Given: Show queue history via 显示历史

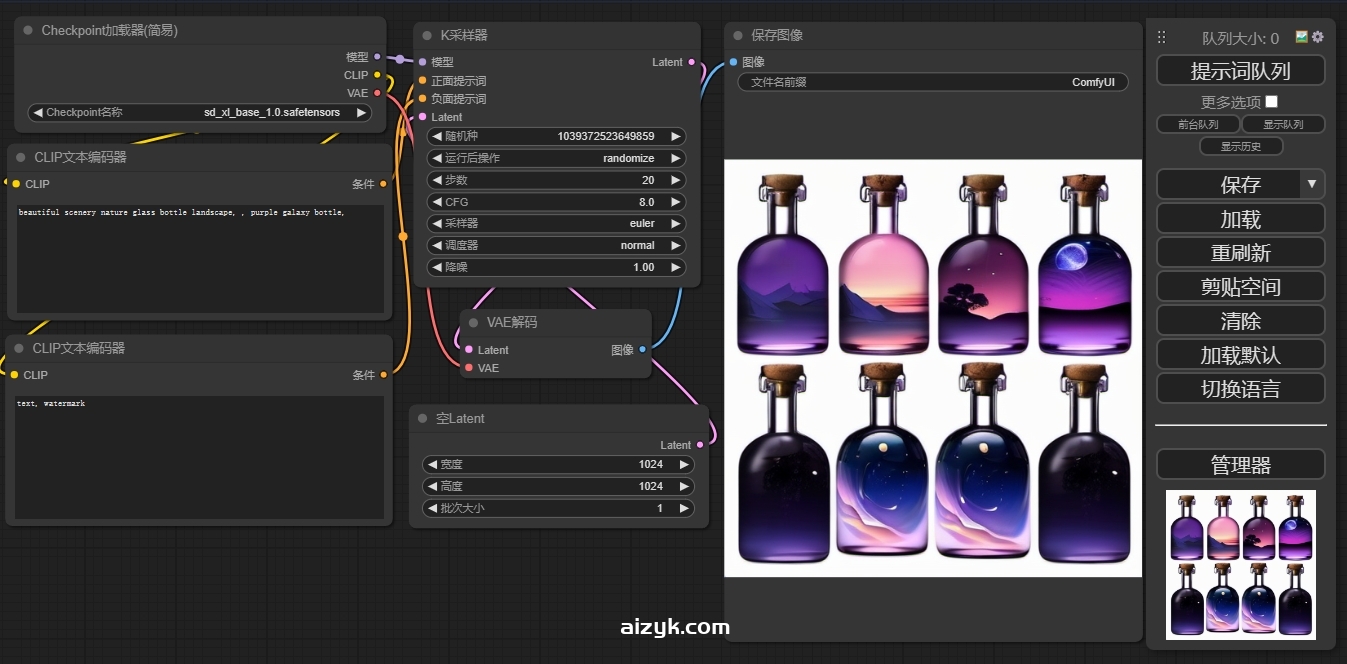Looking at the screenshot, I should point(1240,146).
